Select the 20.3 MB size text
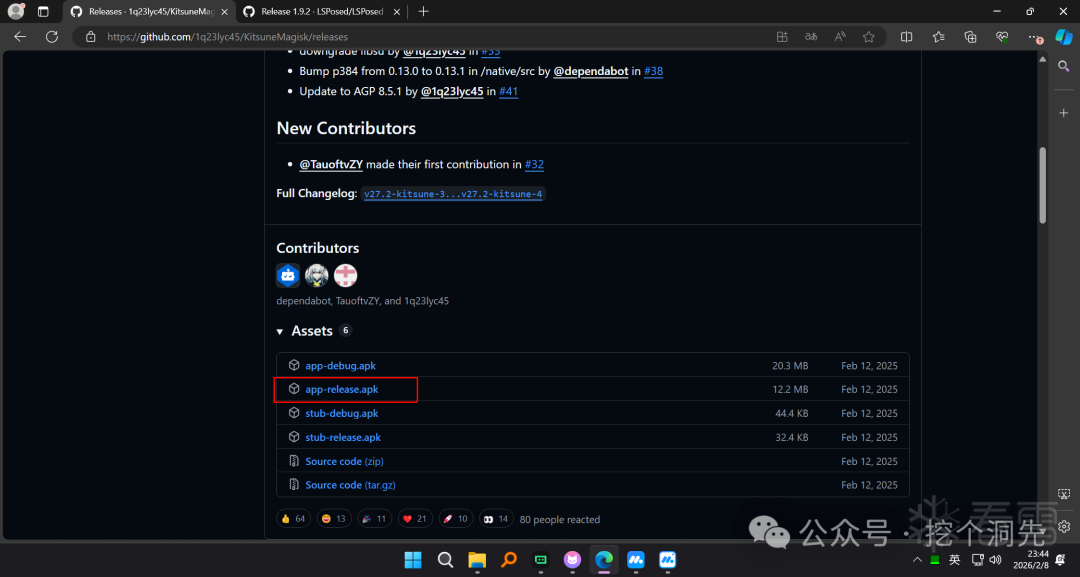 click(x=790, y=366)
